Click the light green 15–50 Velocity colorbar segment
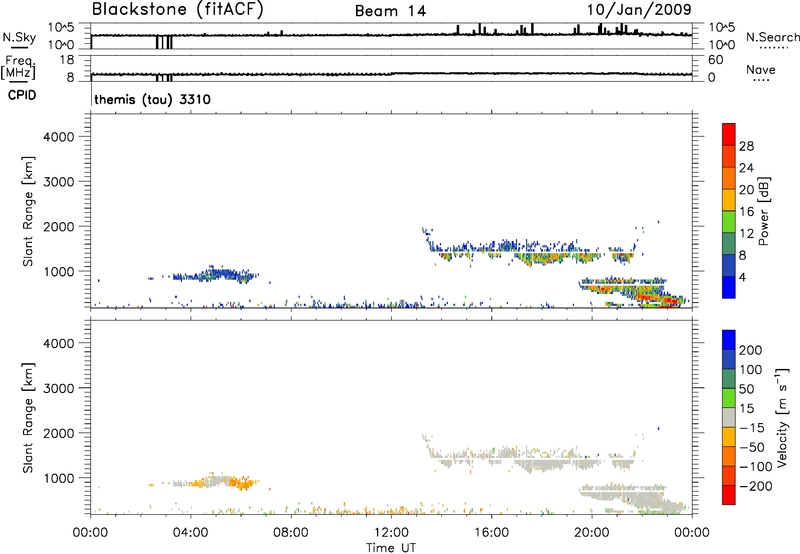 pyautogui.click(x=729, y=398)
